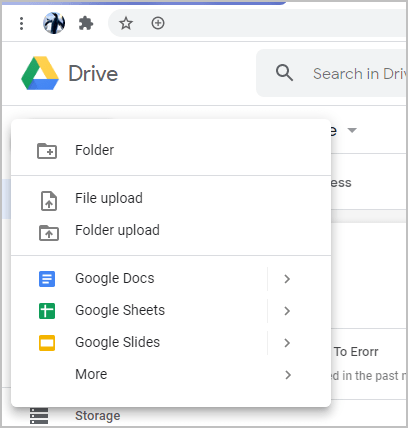Open the browser three-dot menu
This screenshot has height=428, width=408.
click(x=22, y=23)
